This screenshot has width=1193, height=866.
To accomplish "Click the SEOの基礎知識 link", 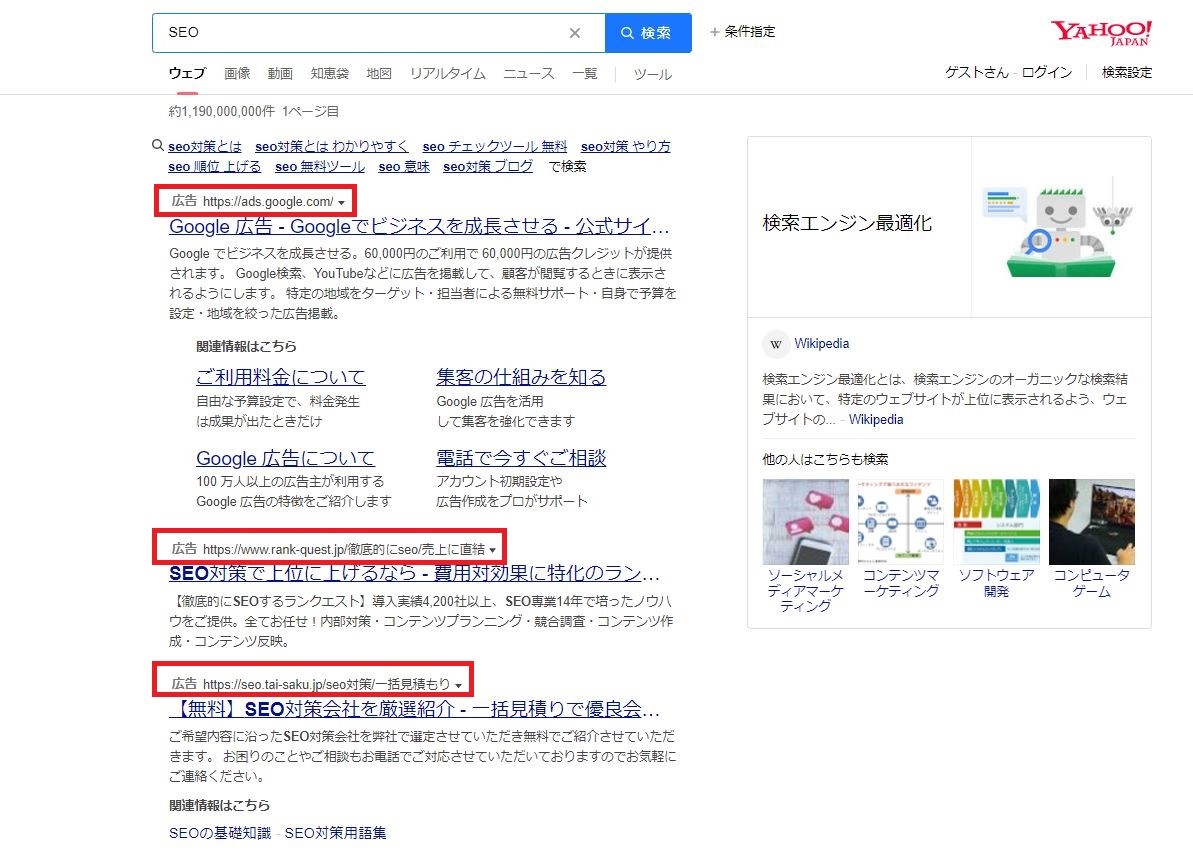I will coord(220,833).
